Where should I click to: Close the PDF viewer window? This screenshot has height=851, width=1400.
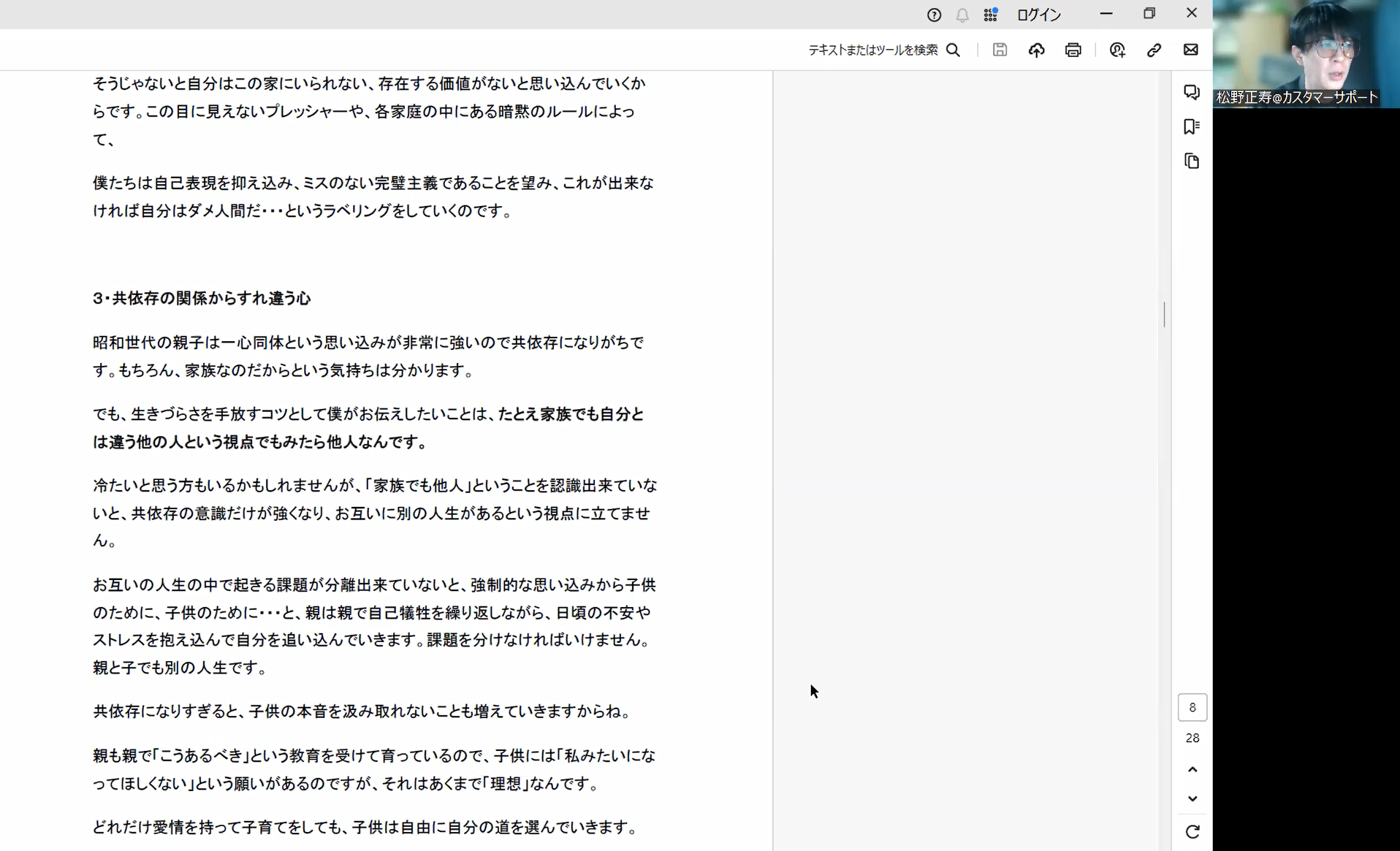click(x=1192, y=13)
